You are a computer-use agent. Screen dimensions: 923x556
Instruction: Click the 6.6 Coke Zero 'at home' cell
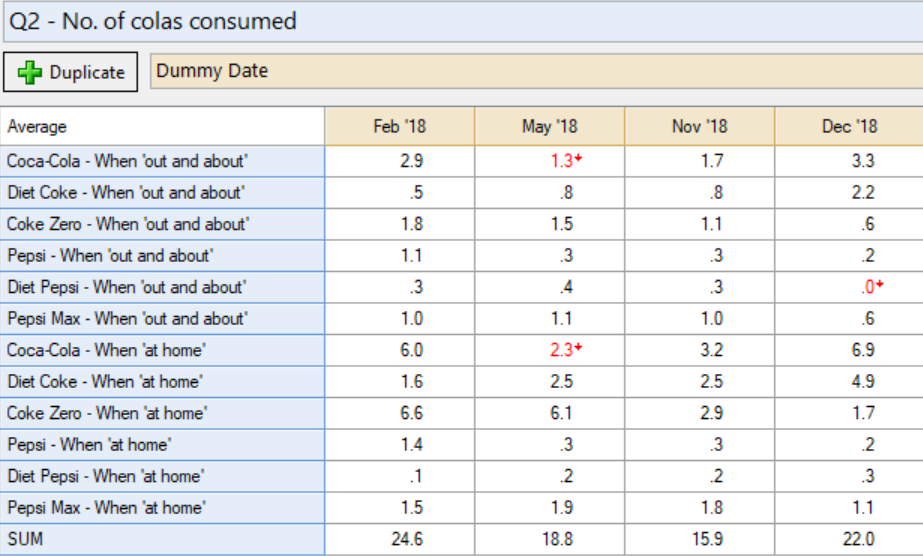tap(410, 413)
